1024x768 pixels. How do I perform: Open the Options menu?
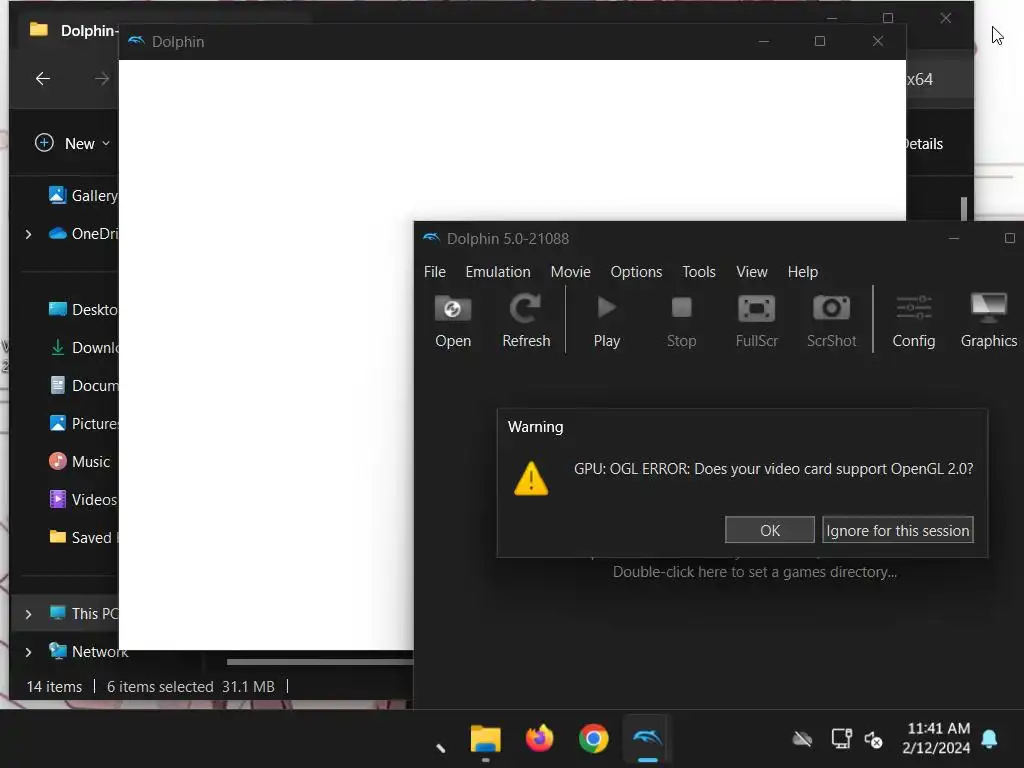pyautogui.click(x=636, y=272)
